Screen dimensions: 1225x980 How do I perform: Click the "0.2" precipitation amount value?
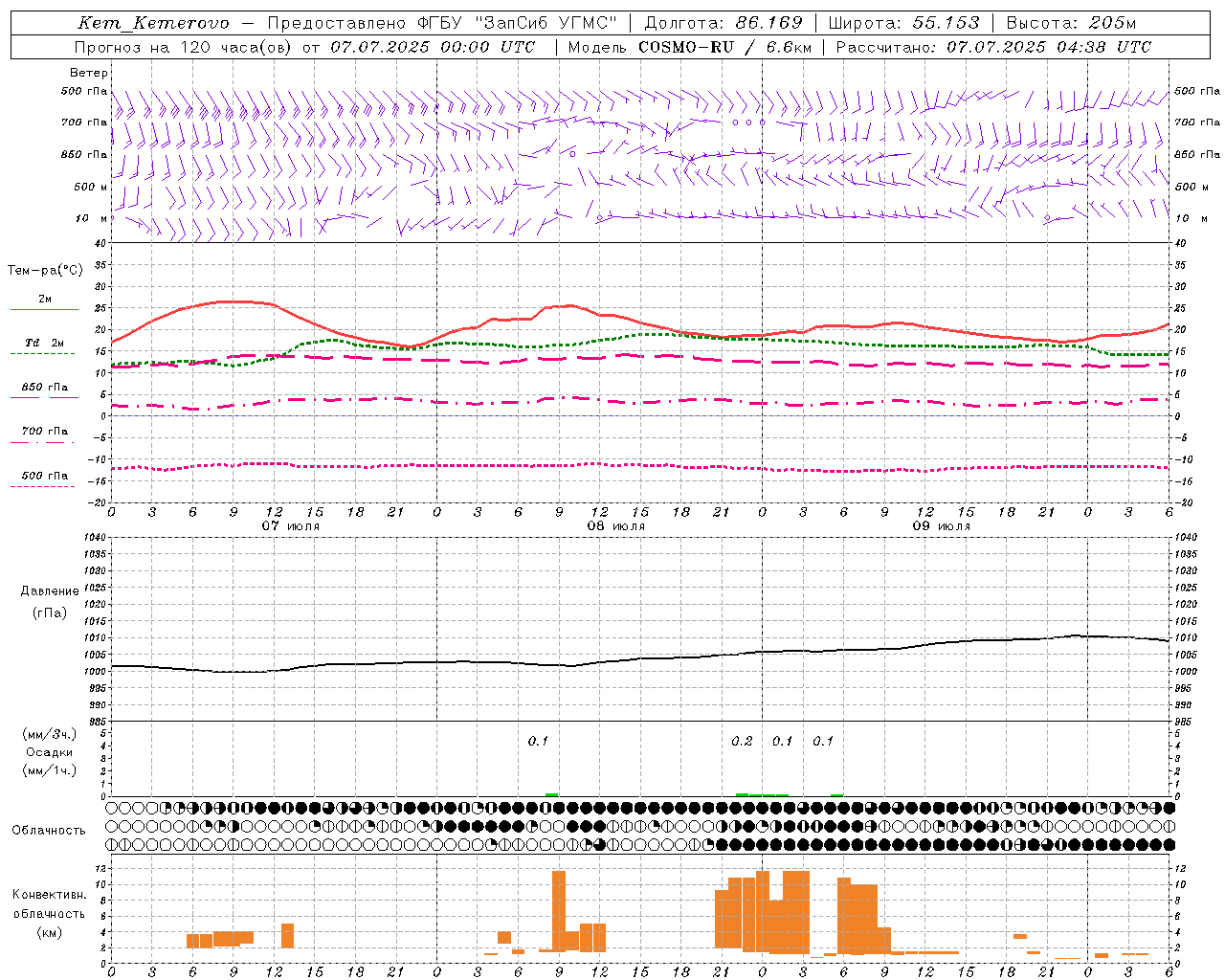742,742
